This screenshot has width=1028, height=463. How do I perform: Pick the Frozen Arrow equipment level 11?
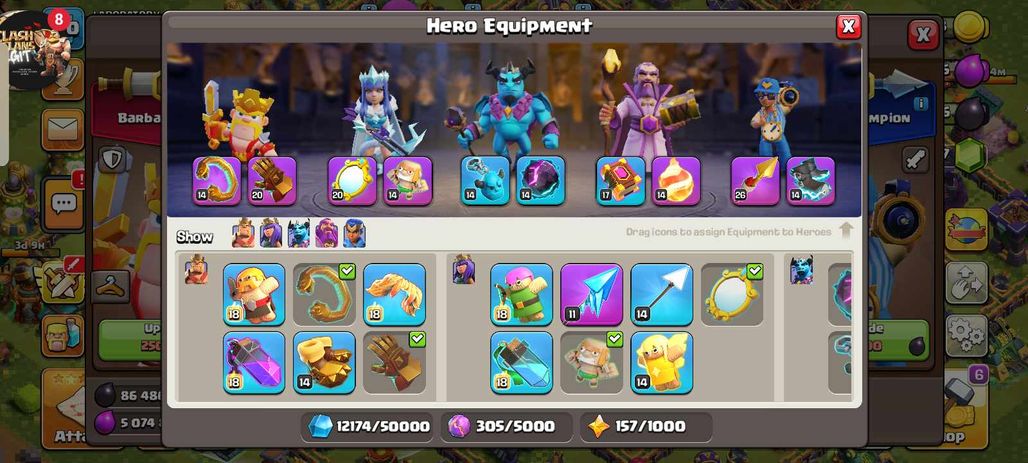point(591,294)
